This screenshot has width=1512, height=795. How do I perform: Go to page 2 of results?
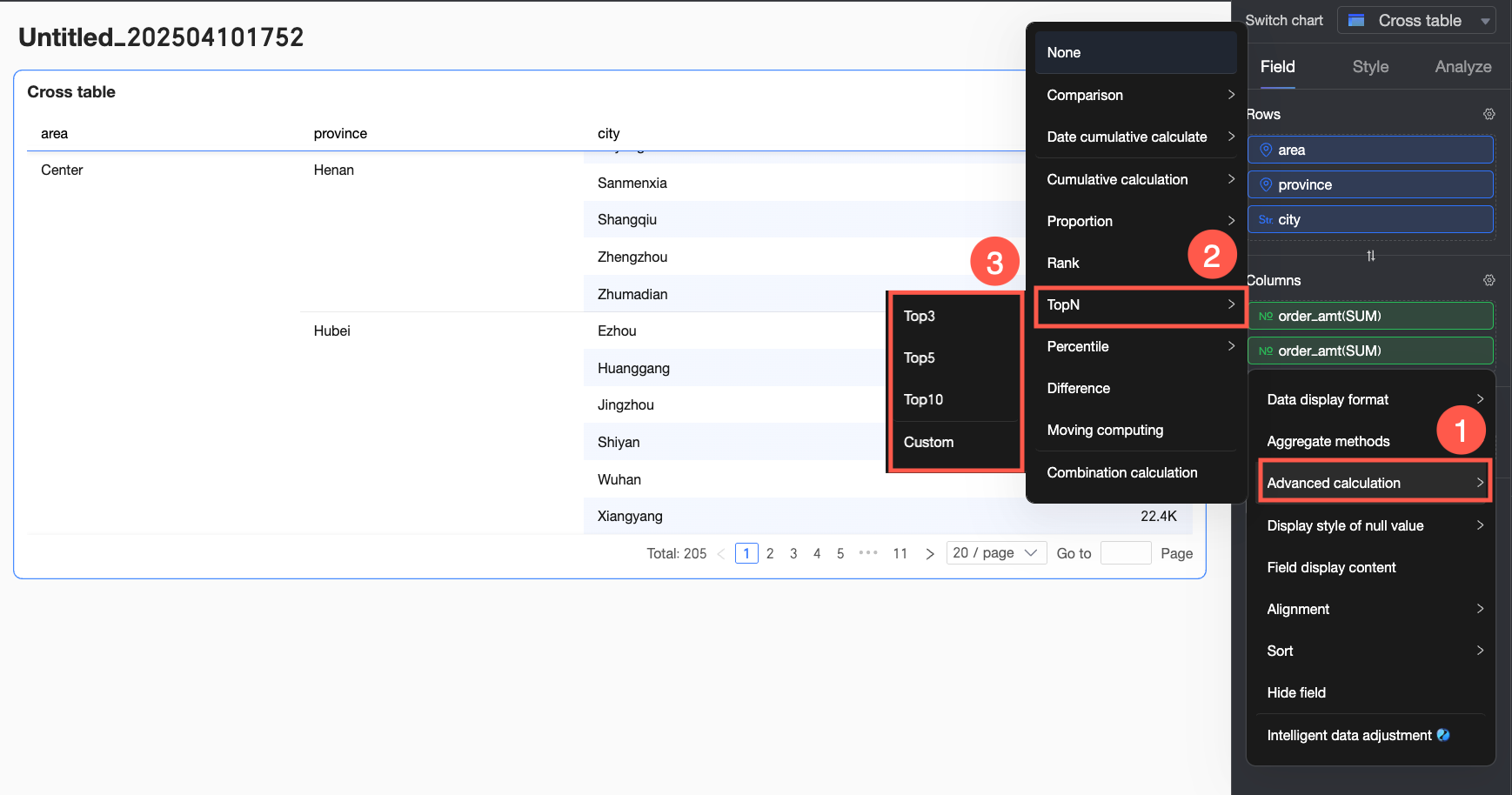tap(770, 553)
